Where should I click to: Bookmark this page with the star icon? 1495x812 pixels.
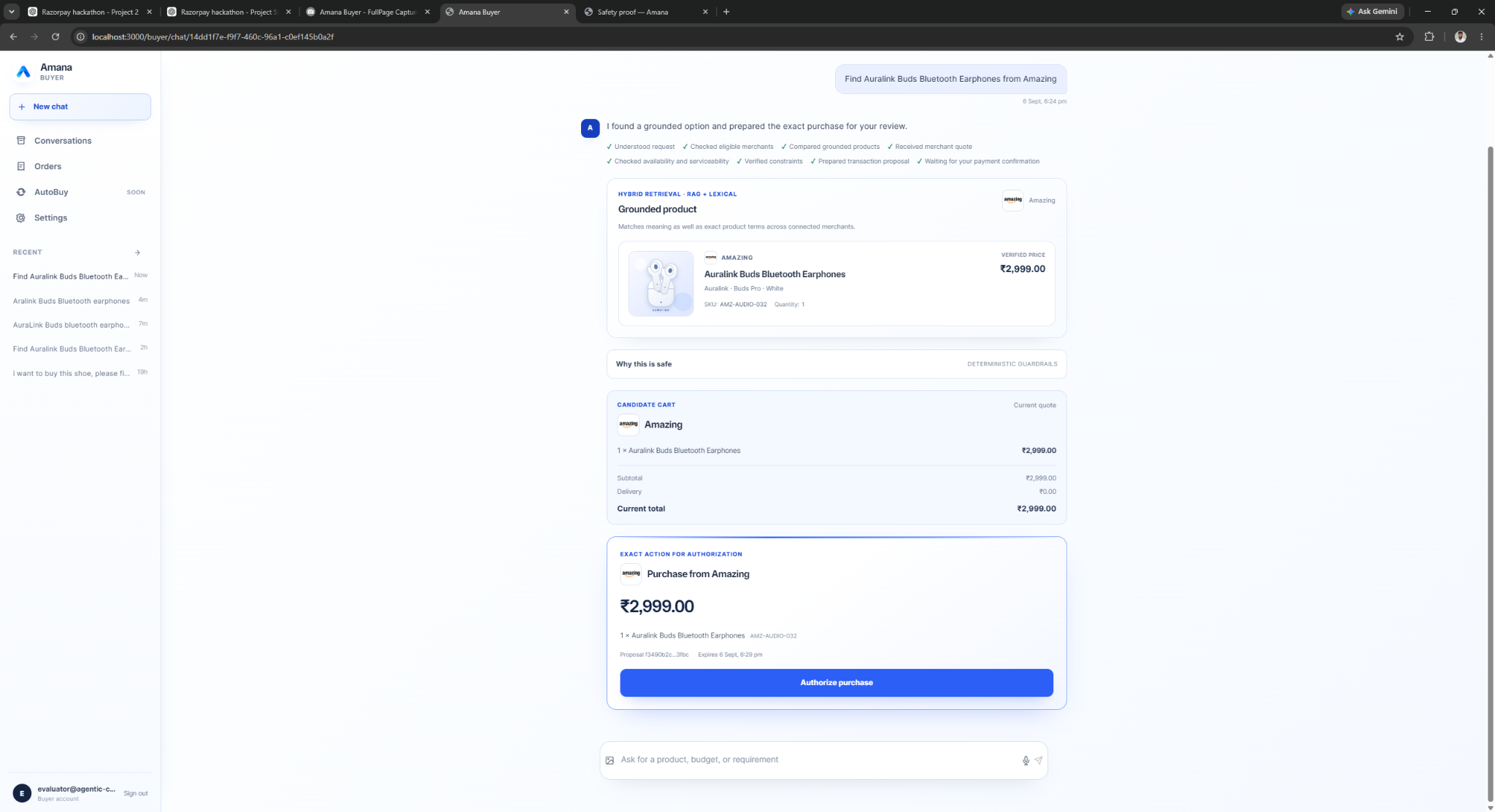pos(1399,36)
